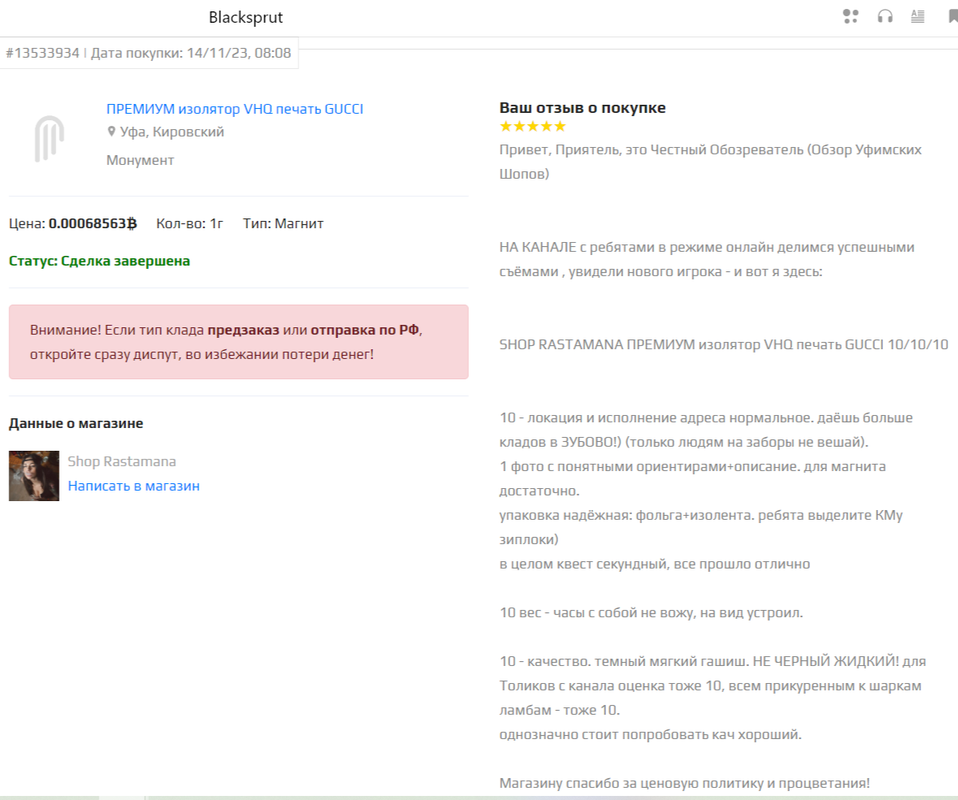Click the Ваш отзыв о покупке heading
Image resolution: width=958 pixels, height=800 pixels.
tap(582, 108)
